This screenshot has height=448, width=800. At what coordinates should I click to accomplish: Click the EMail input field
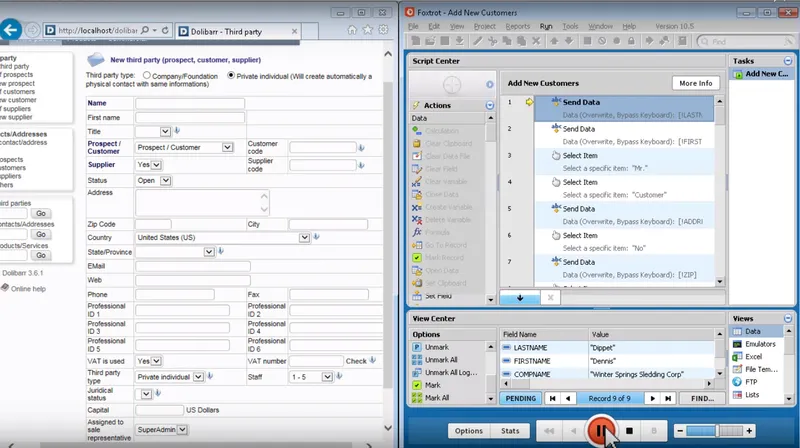point(193,266)
